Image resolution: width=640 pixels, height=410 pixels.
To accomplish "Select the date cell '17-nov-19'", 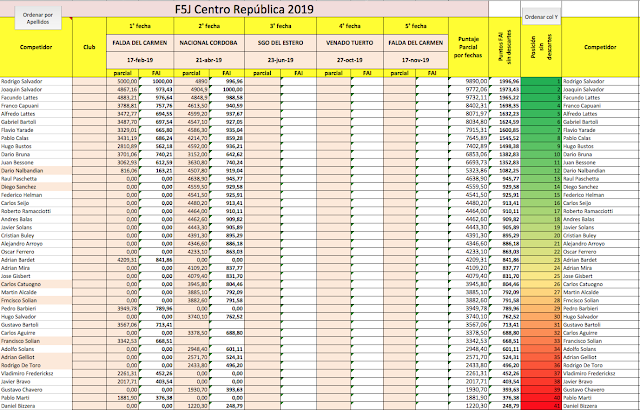I will (x=416, y=60).
